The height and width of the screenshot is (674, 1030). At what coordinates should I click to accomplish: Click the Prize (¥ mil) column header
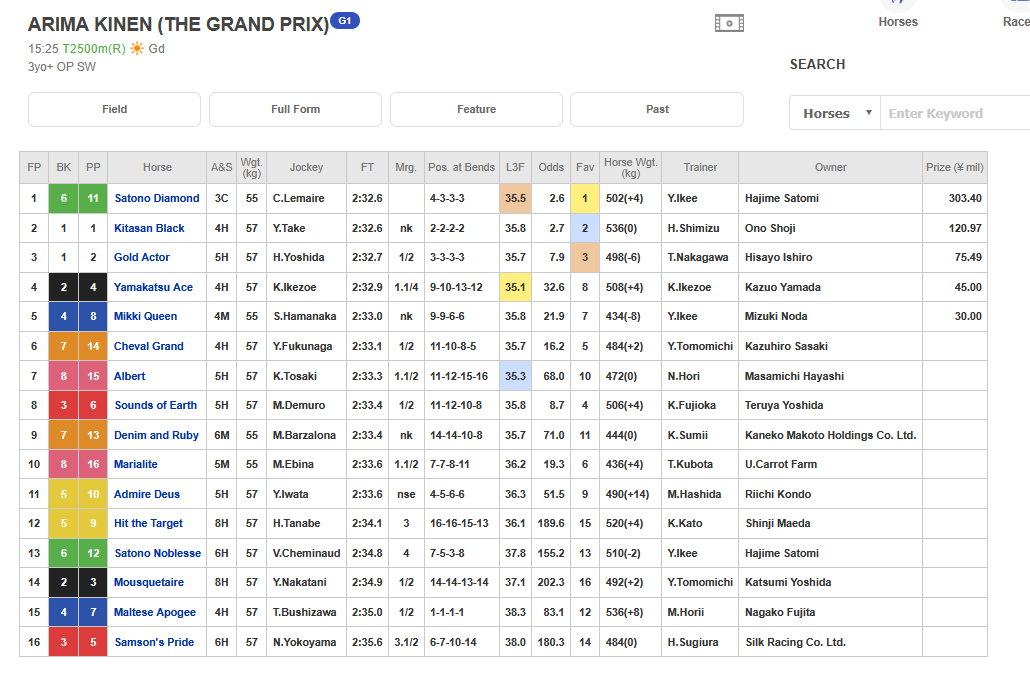tap(954, 168)
